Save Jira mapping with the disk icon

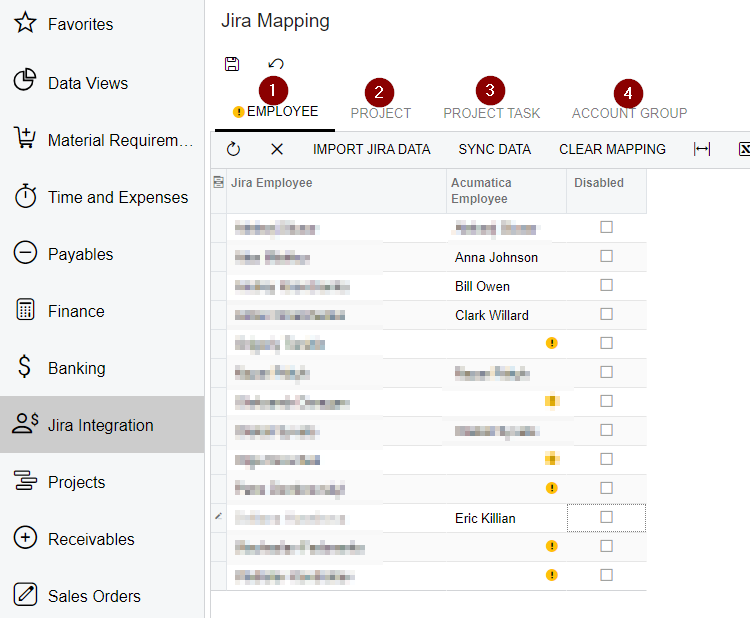[x=232, y=64]
